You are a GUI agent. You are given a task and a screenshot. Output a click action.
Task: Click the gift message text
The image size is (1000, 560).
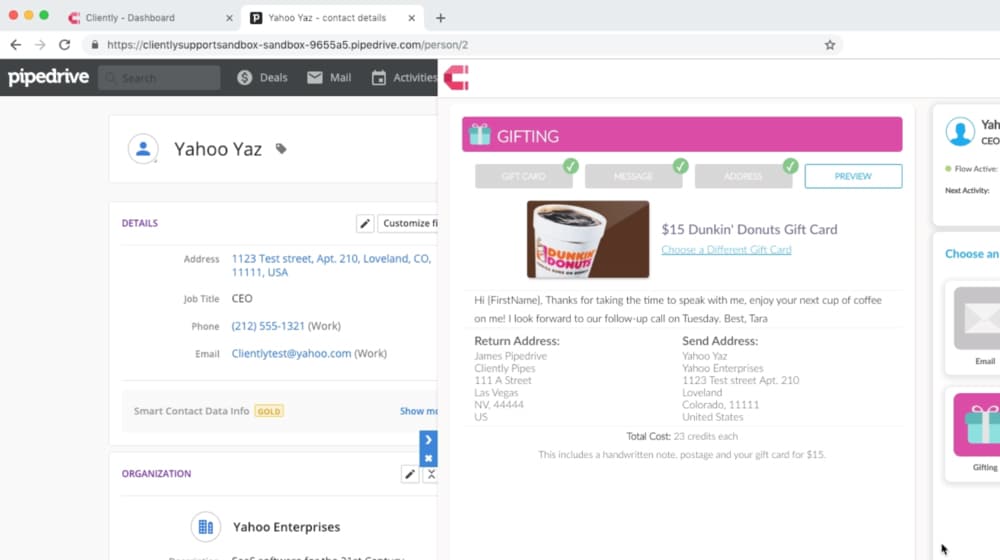pos(678,309)
